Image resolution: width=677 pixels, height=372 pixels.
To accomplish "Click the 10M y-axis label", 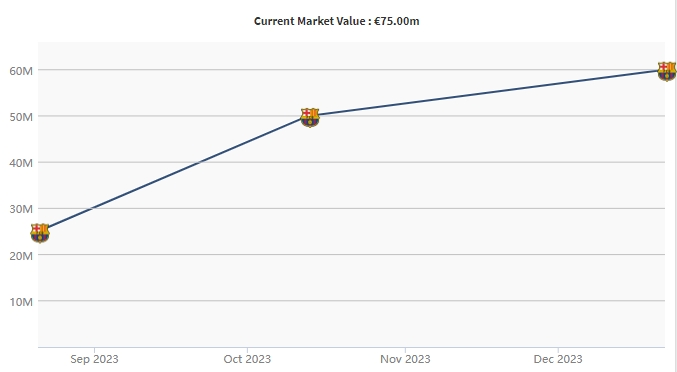I will pos(21,302).
